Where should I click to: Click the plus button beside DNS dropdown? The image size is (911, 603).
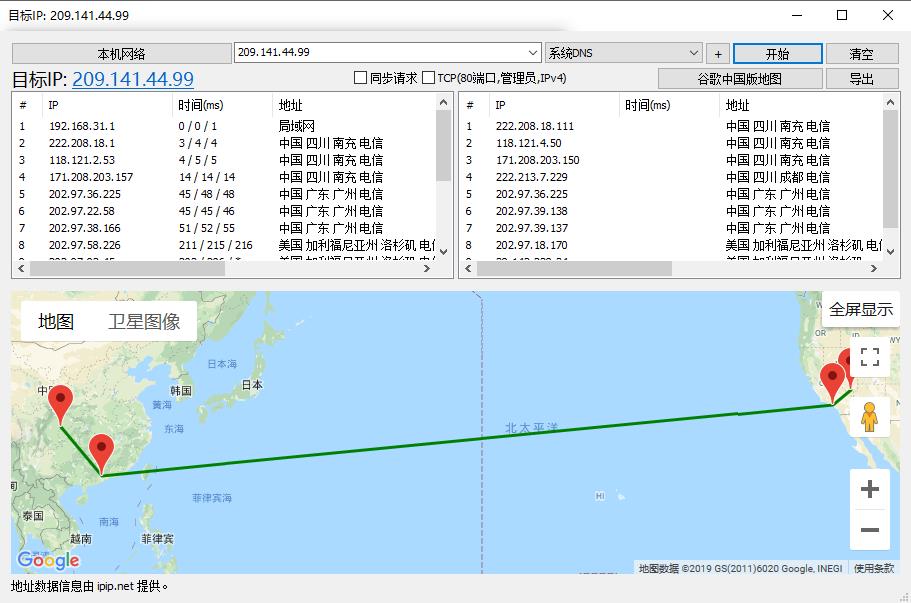point(717,54)
